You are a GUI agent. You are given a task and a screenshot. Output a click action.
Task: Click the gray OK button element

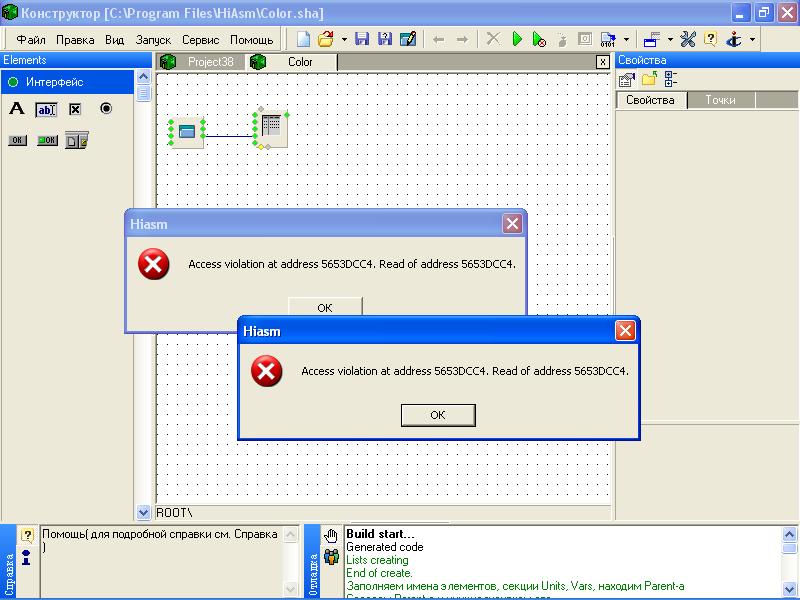17,141
